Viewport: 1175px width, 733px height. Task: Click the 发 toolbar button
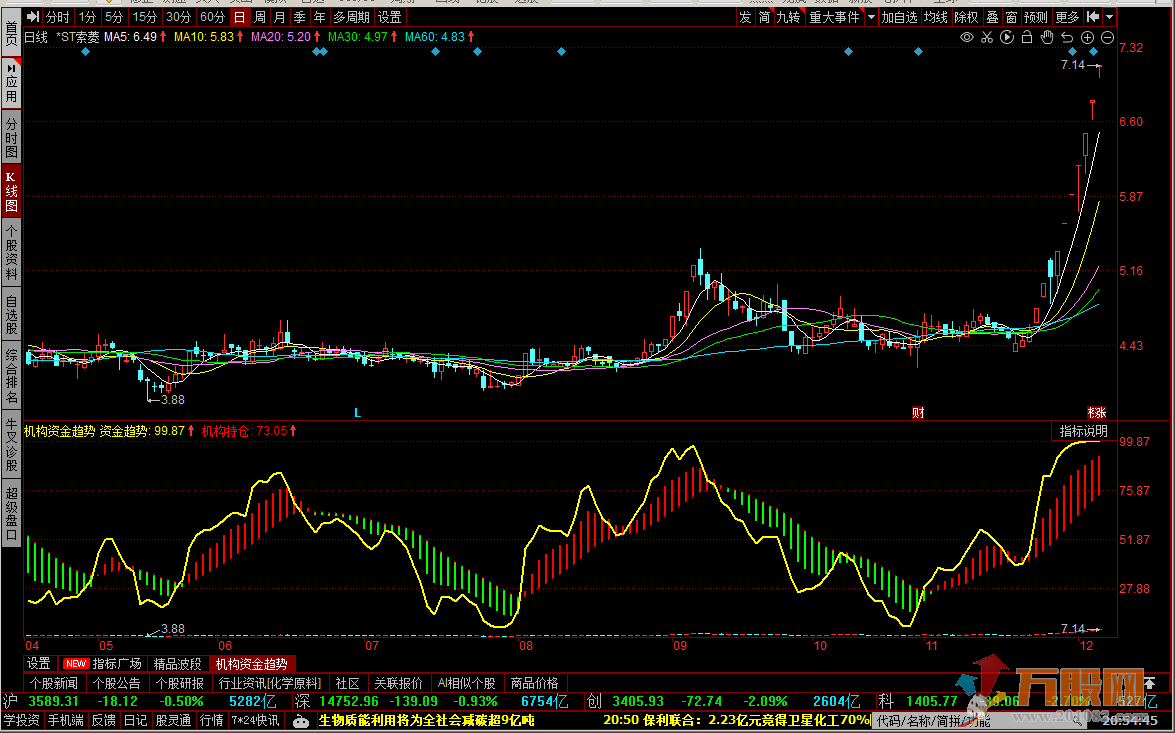click(x=745, y=16)
